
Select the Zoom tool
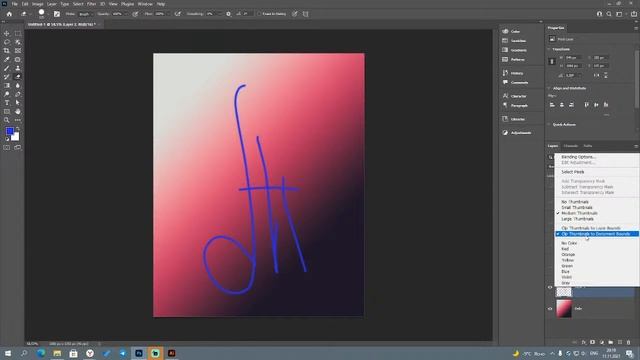click(7, 120)
